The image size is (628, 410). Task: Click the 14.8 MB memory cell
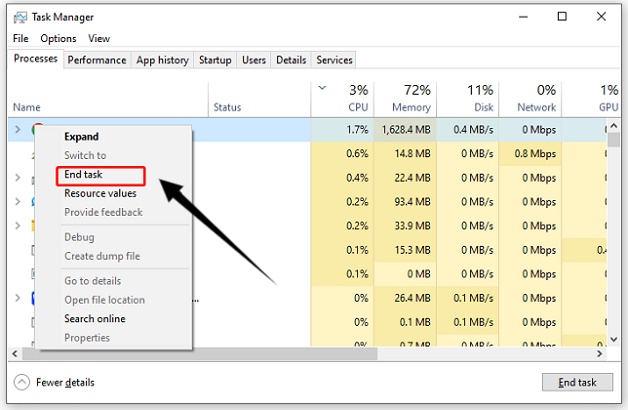405,154
